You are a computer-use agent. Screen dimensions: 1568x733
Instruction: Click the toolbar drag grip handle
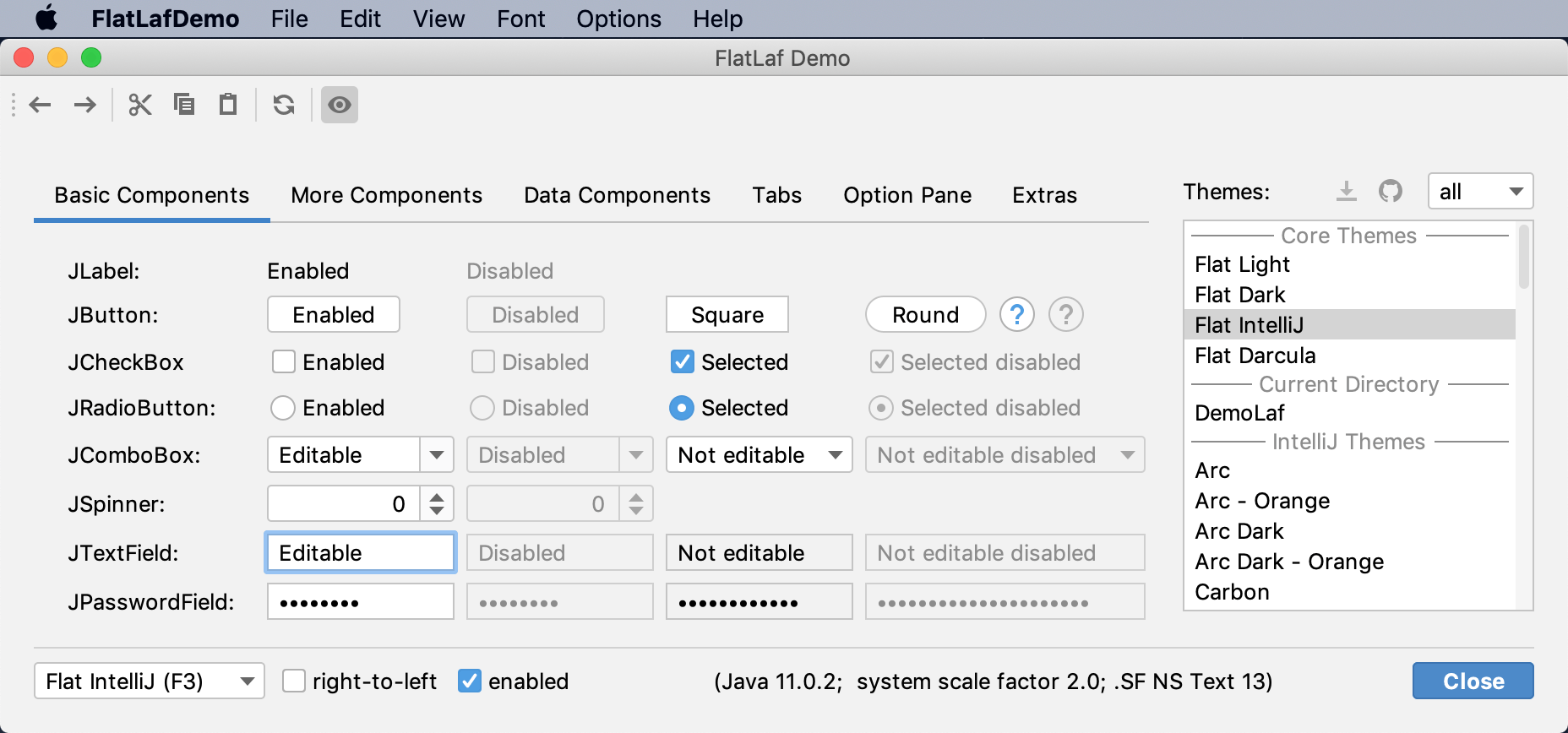(x=14, y=105)
